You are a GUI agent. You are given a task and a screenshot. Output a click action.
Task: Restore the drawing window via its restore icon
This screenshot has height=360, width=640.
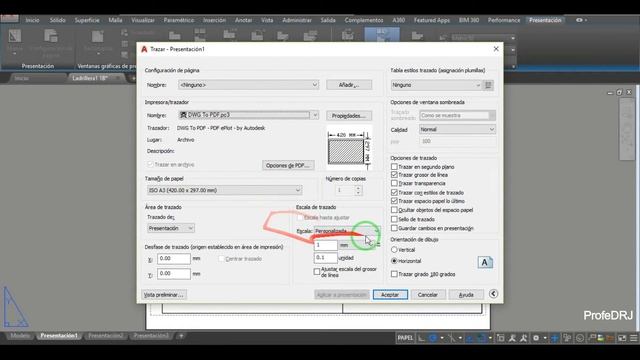tap(619, 93)
